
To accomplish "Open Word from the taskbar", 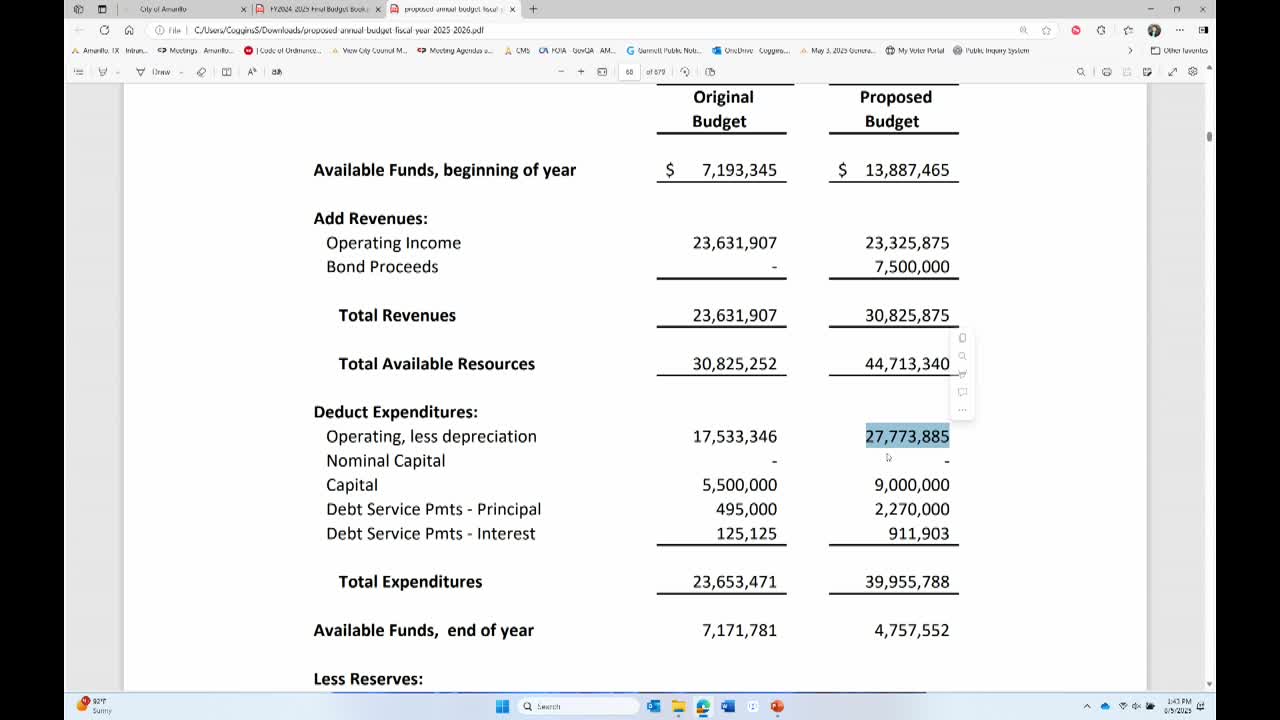I will pos(728,706).
